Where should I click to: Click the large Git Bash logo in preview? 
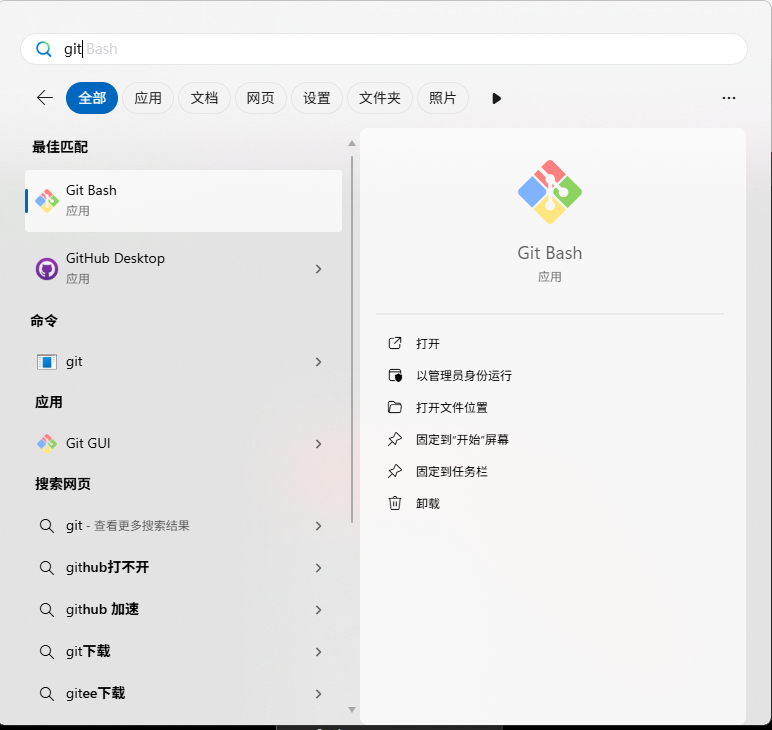549,192
